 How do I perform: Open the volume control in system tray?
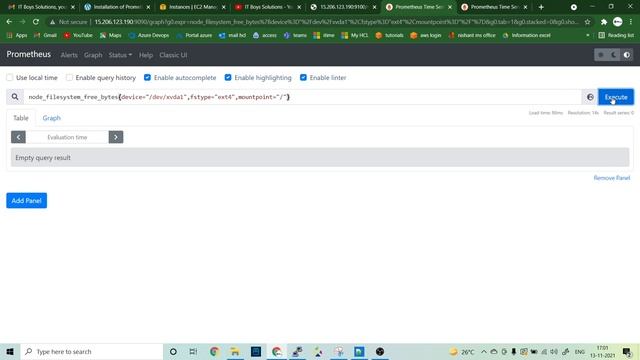(x=554, y=351)
